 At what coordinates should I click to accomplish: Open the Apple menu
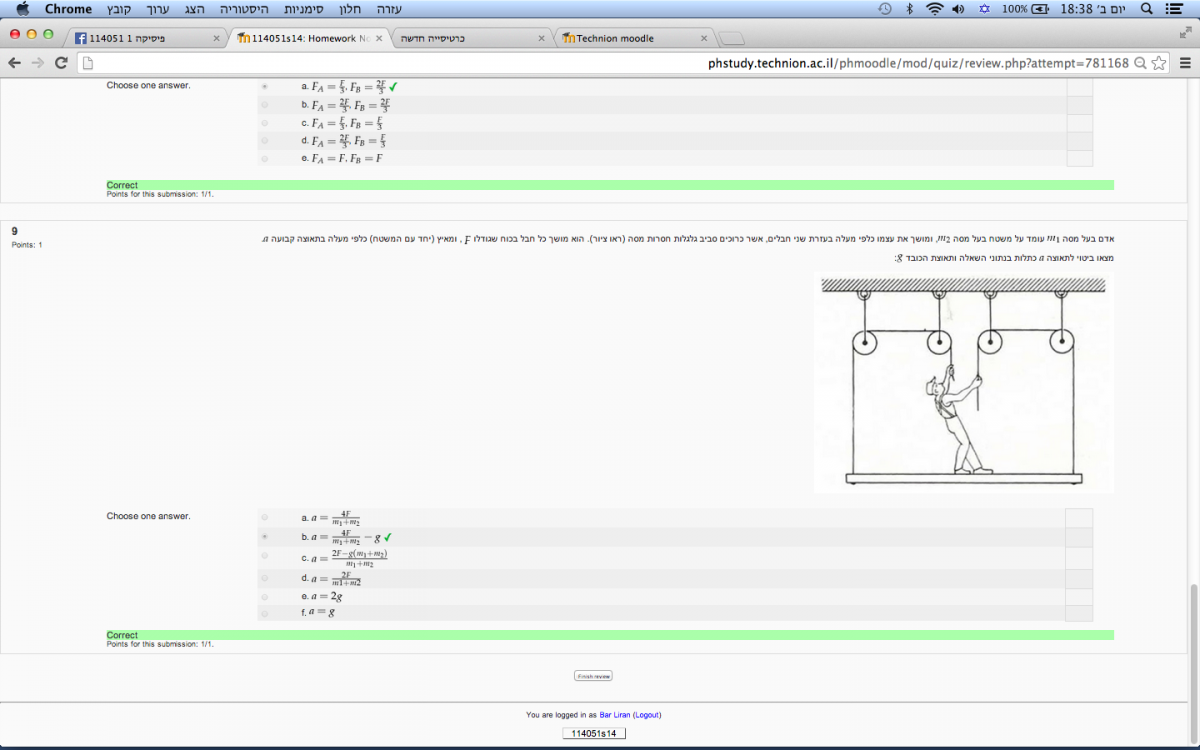[x=22, y=9]
